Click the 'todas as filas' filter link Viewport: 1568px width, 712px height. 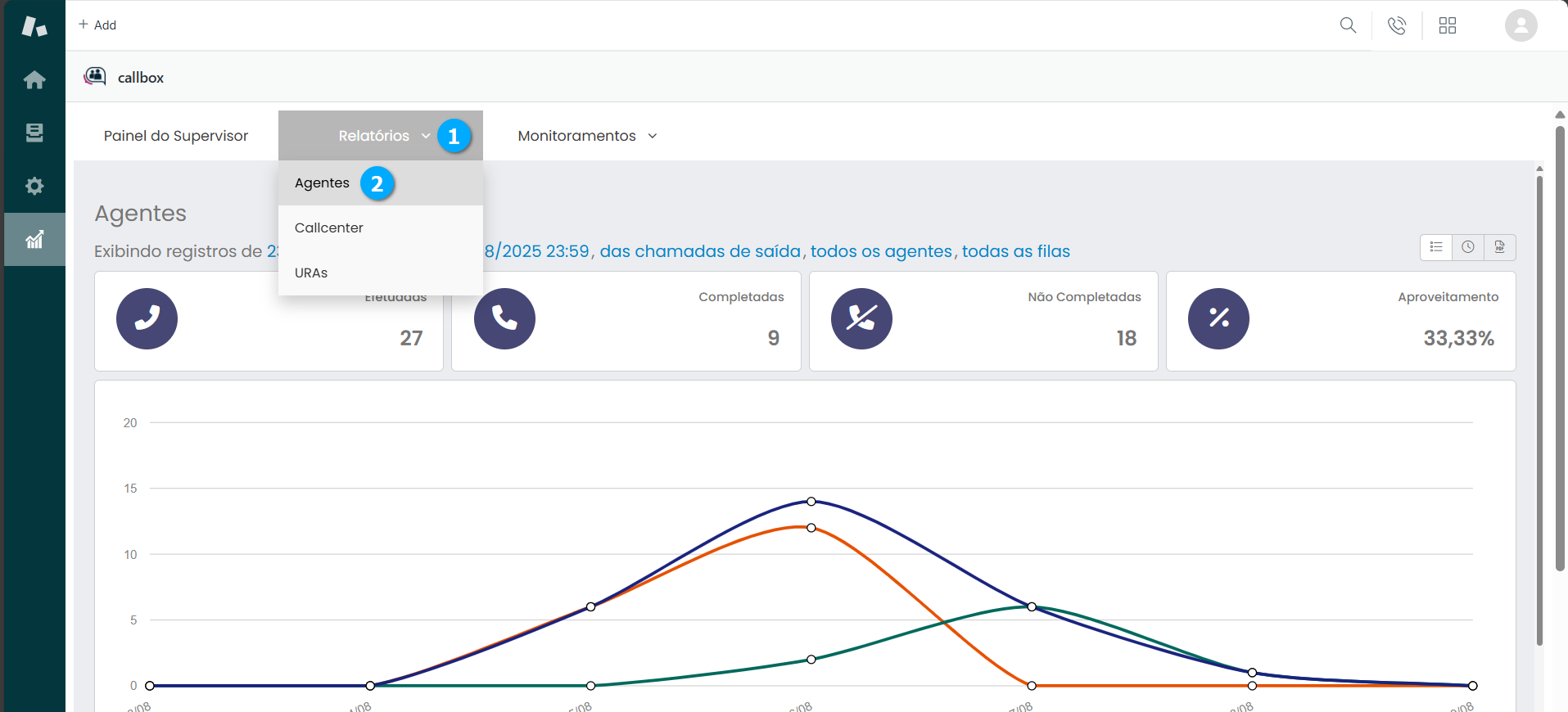pyautogui.click(x=1015, y=251)
